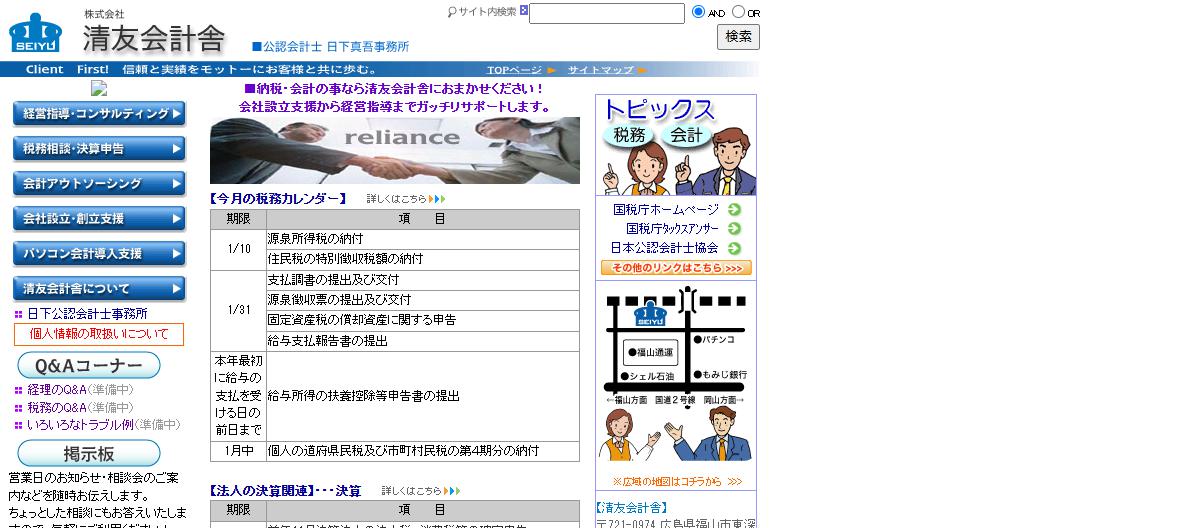The height and width of the screenshot is (528, 1184).
Task: Click 個人情報の取扱いについて boxed link
Action: click(99, 334)
